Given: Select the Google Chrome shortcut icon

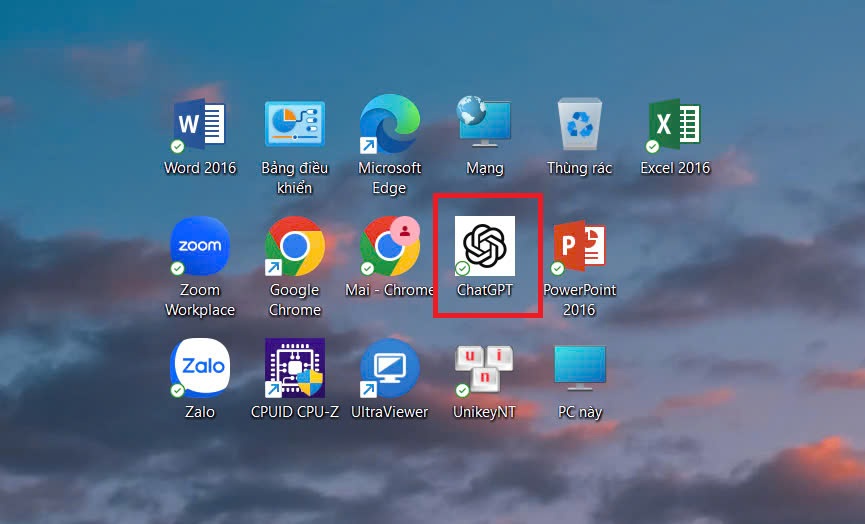Looking at the screenshot, I should (295, 246).
